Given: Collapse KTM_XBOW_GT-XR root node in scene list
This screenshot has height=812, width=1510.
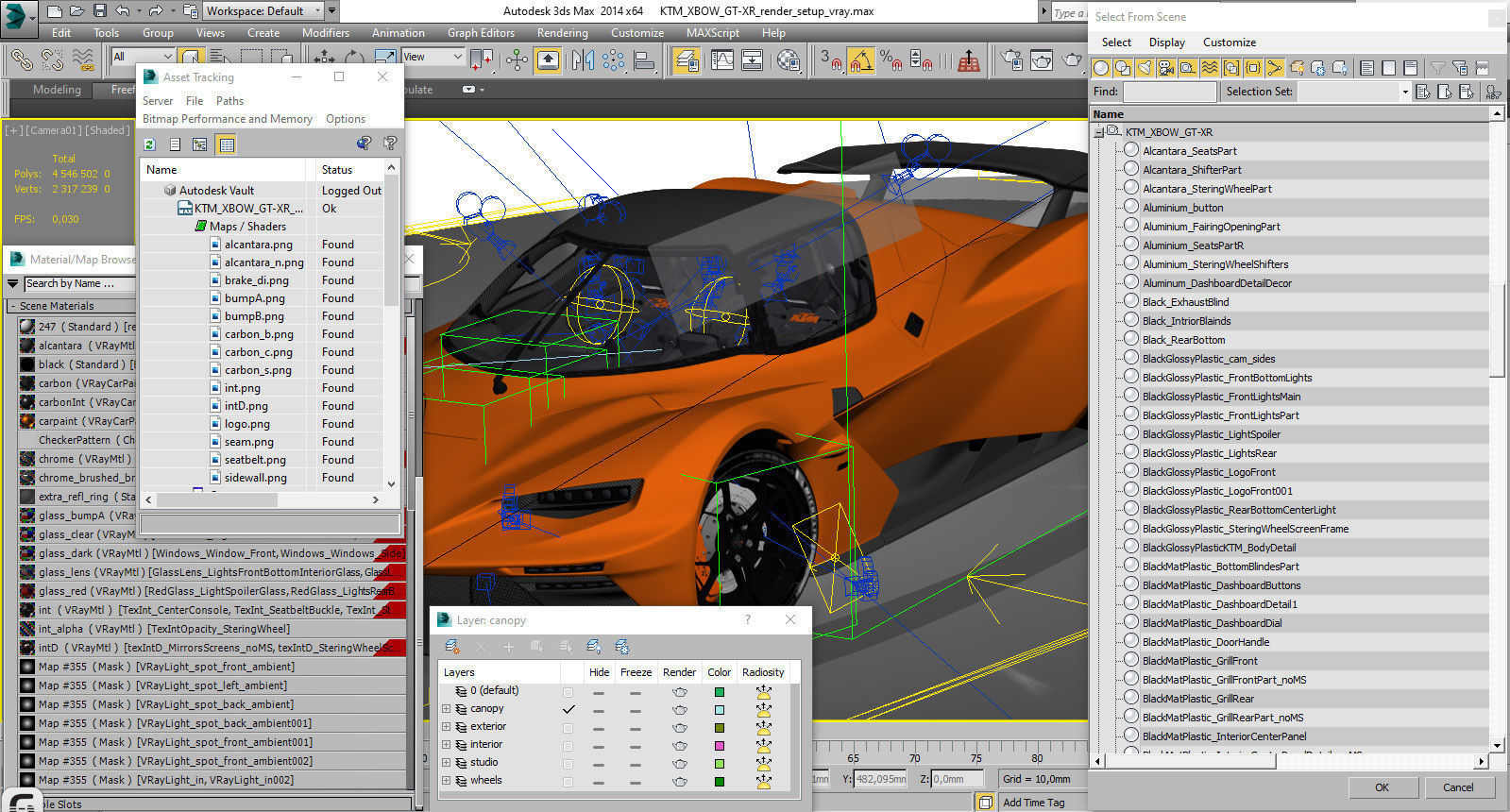Looking at the screenshot, I should pyautogui.click(x=1099, y=132).
